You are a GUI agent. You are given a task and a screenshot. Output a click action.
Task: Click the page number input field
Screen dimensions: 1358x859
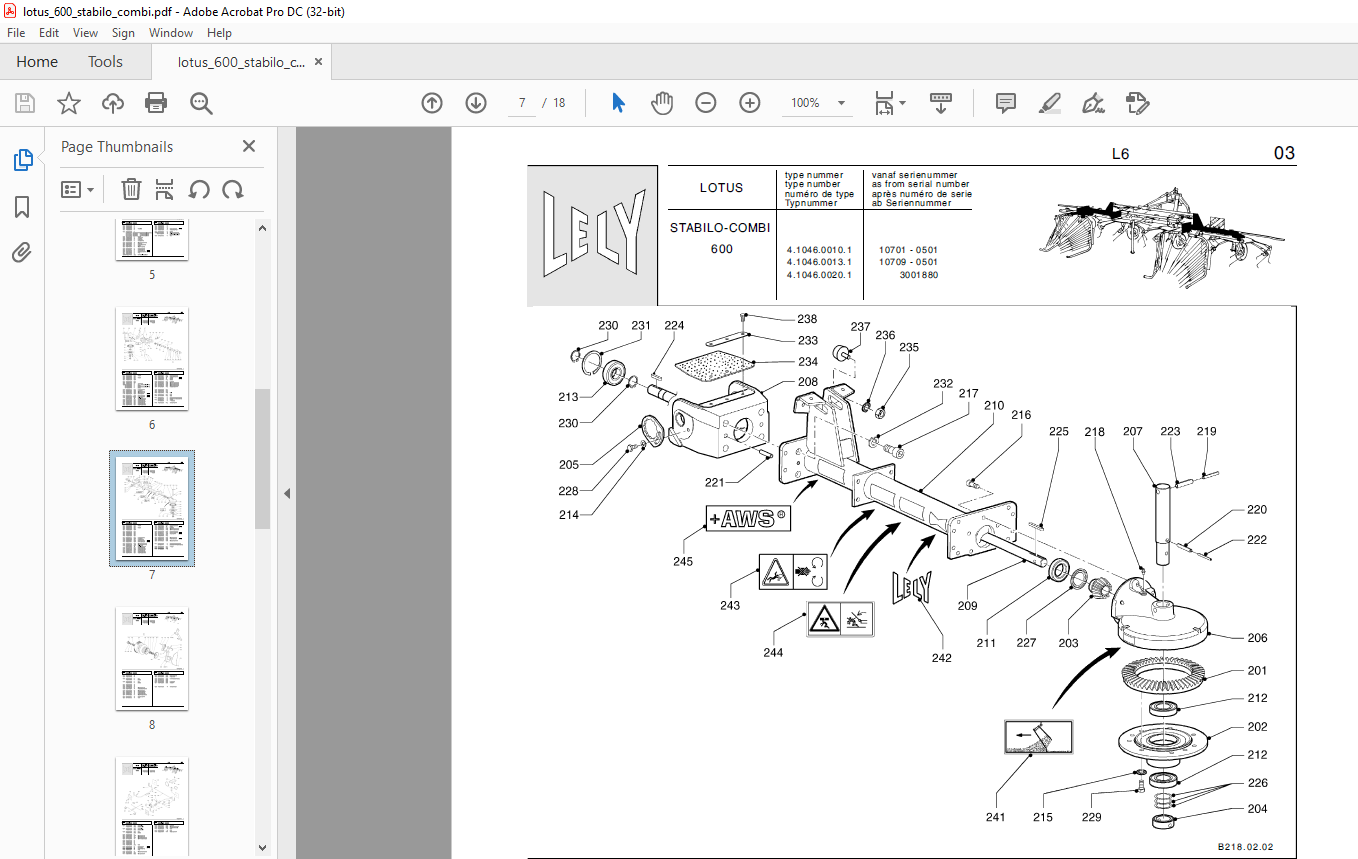click(x=522, y=103)
